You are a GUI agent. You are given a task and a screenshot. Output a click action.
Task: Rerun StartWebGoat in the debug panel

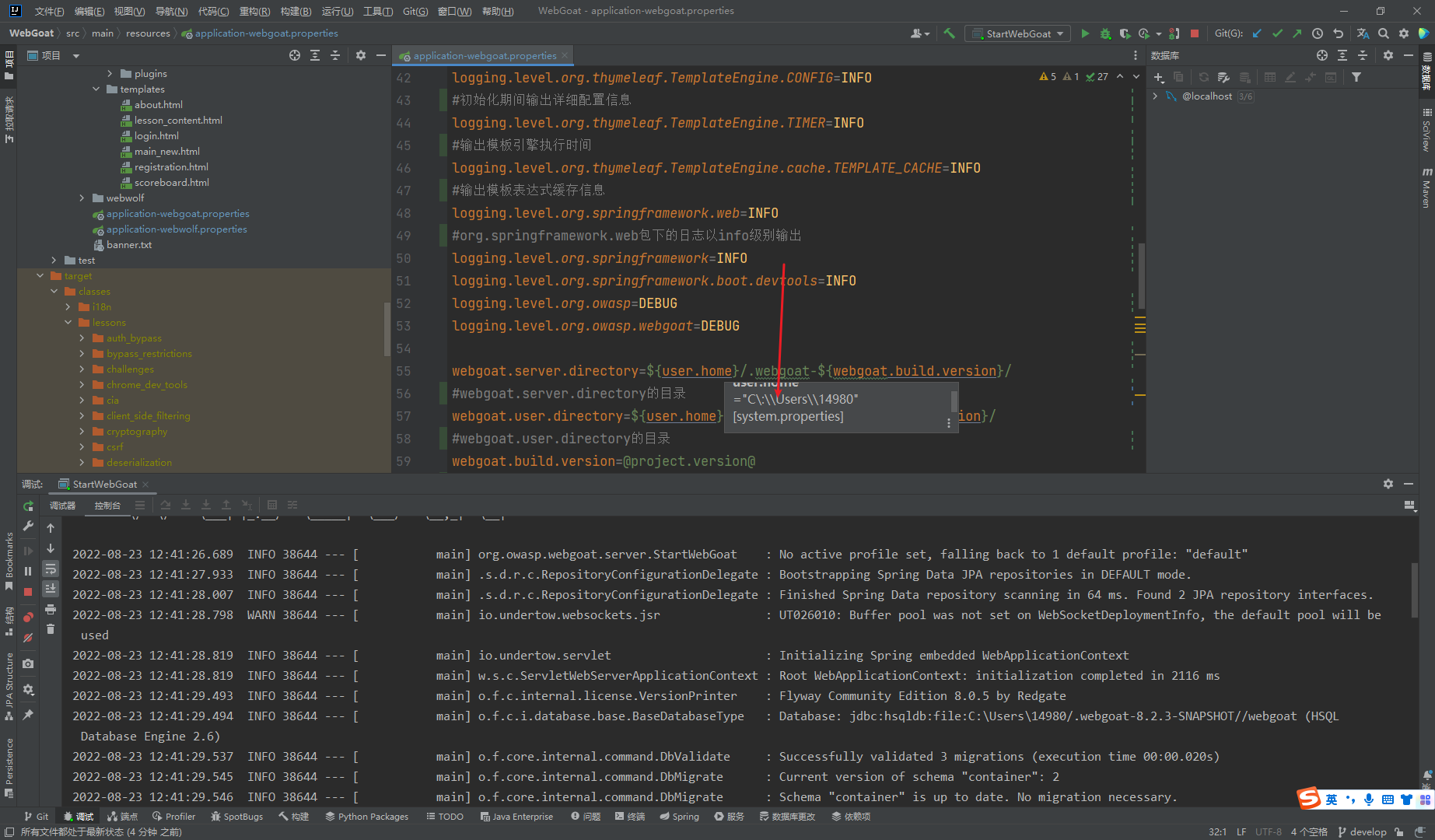click(28, 506)
